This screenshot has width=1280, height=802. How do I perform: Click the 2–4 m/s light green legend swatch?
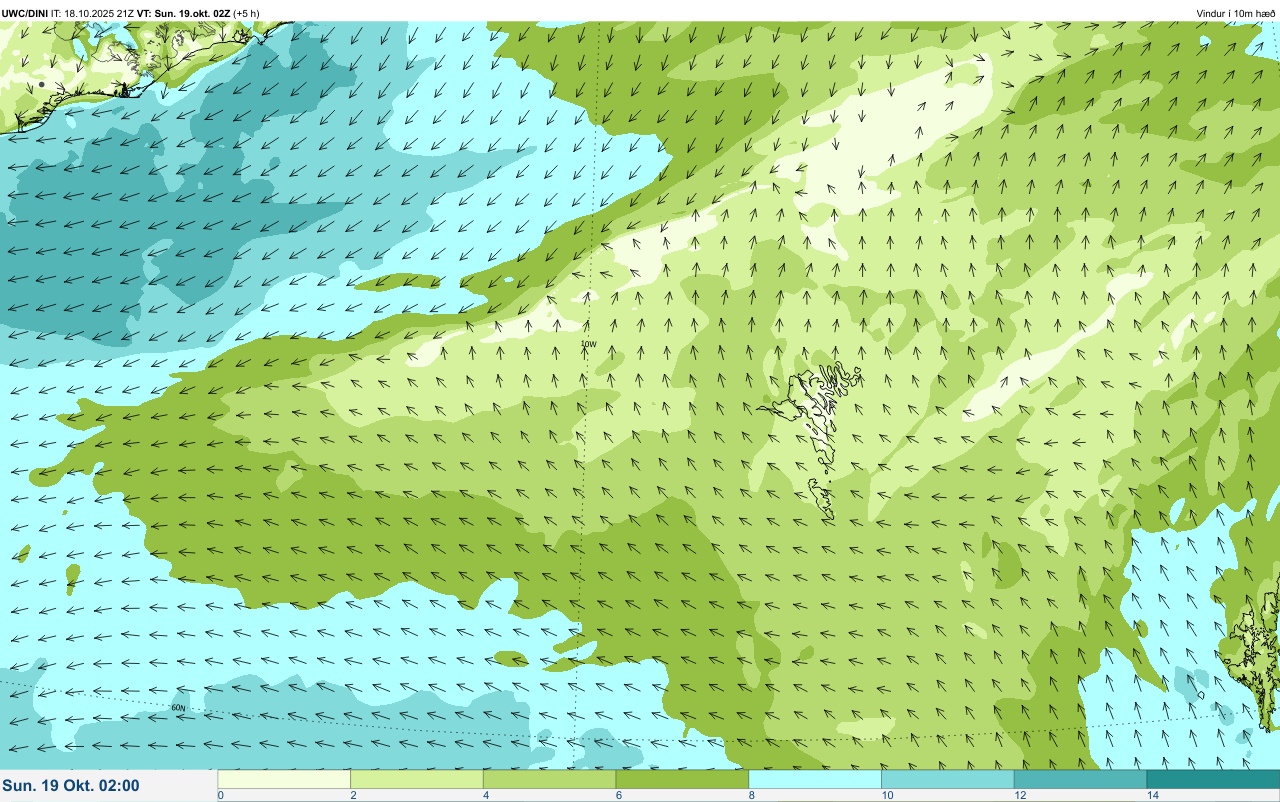tap(417, 779)
